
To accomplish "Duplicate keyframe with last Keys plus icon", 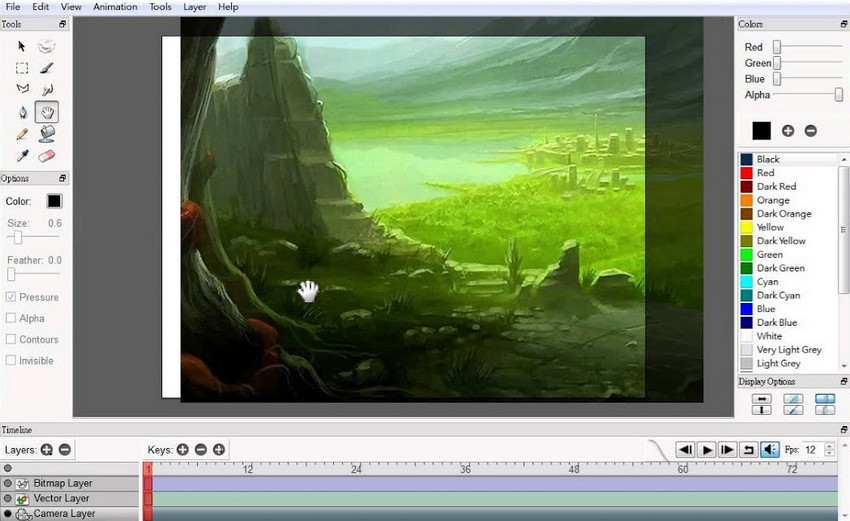I will (218, 449).
